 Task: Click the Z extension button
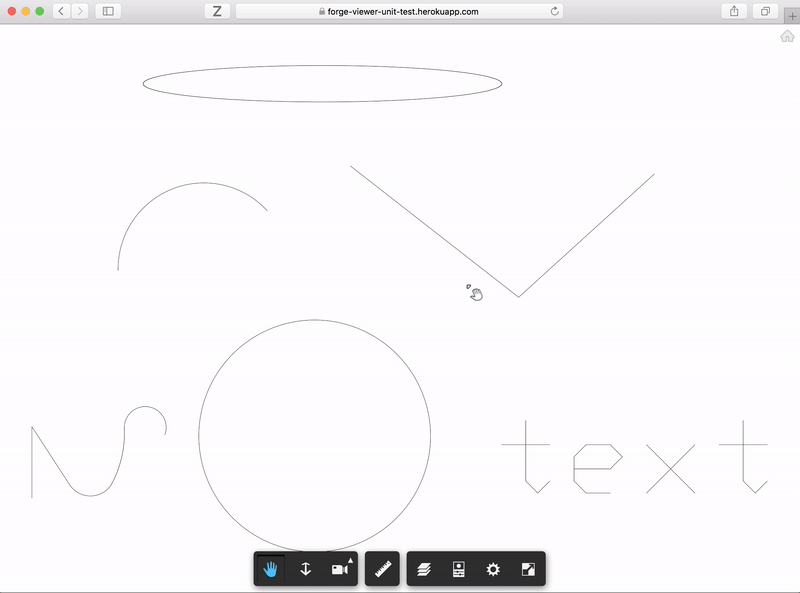tap(217, 11)
